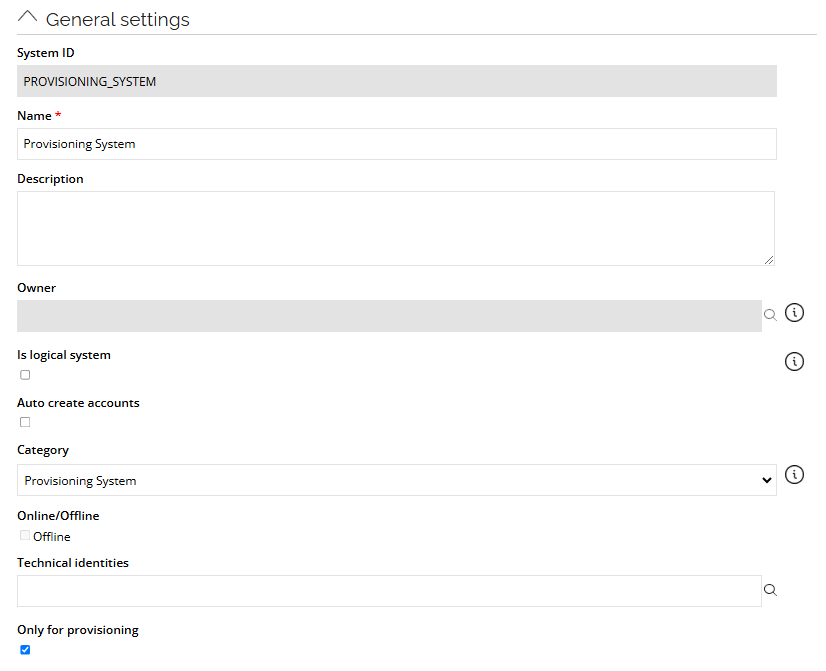826x671 pixels.
Task: Select the System ID read-only field
Action: point(397,81)
